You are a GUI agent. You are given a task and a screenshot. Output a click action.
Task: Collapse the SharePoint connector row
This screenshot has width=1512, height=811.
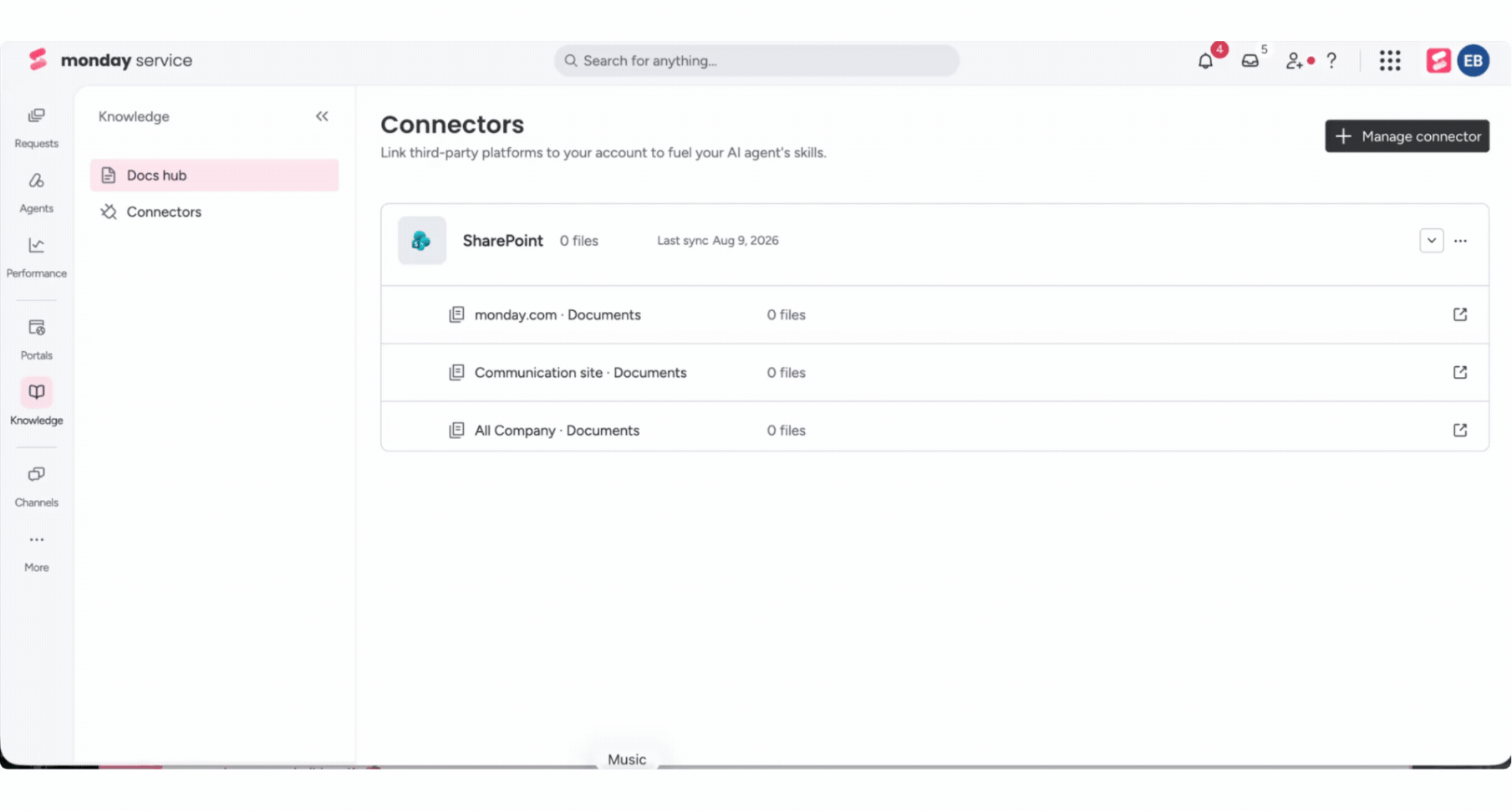pos(1432,241)
